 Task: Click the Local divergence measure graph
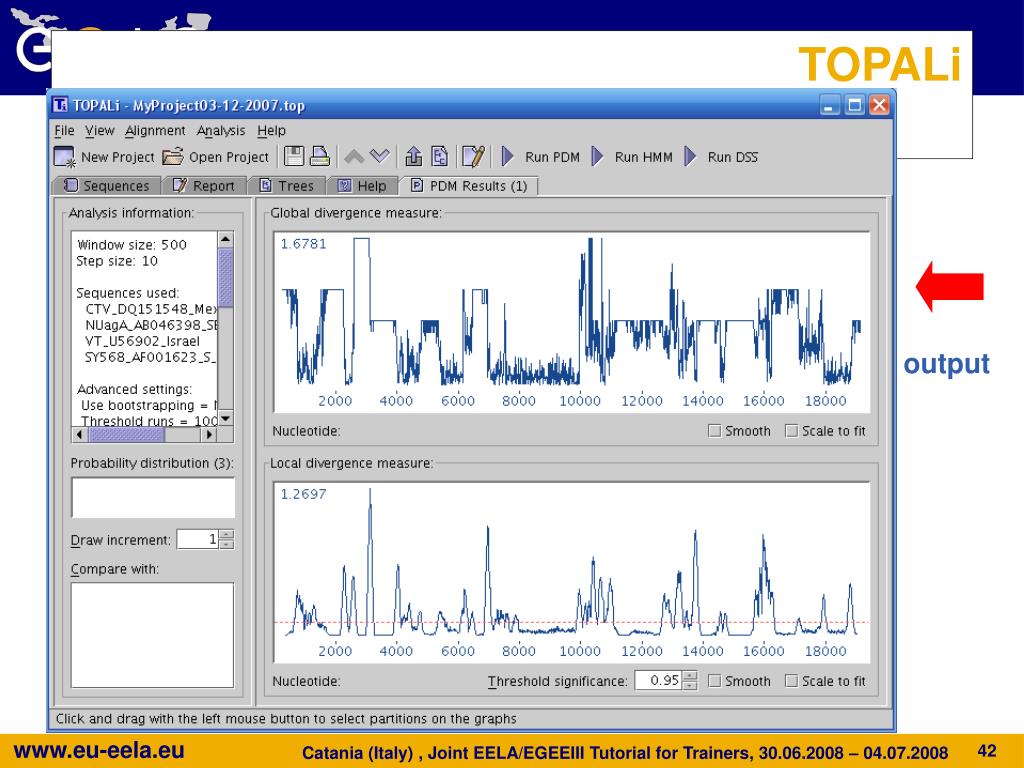pyautogui.click(x=571, y=573)
